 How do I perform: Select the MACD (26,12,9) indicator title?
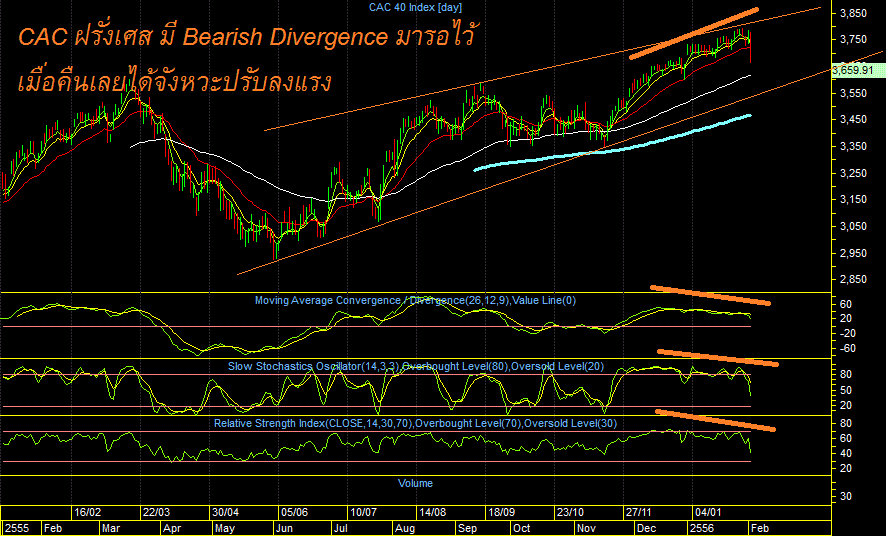tap(415, 300)
